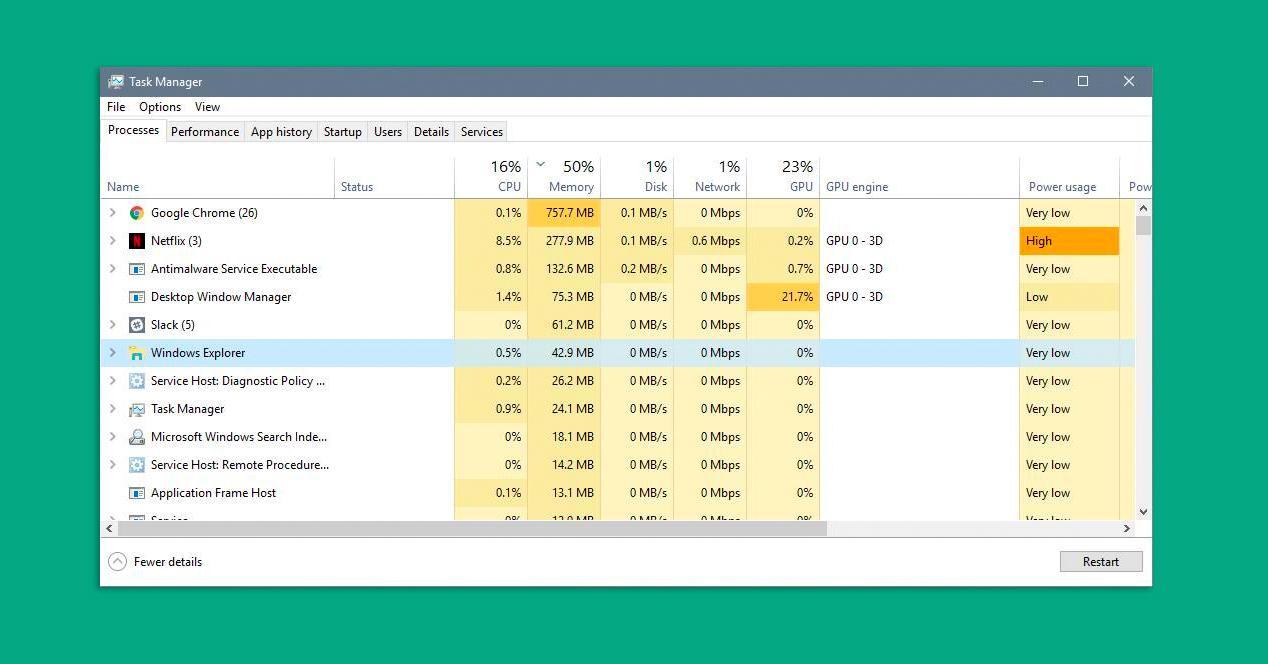Select the Application Frame Host name text
This screenshot has width=1268, height=664.
(213, 493)
